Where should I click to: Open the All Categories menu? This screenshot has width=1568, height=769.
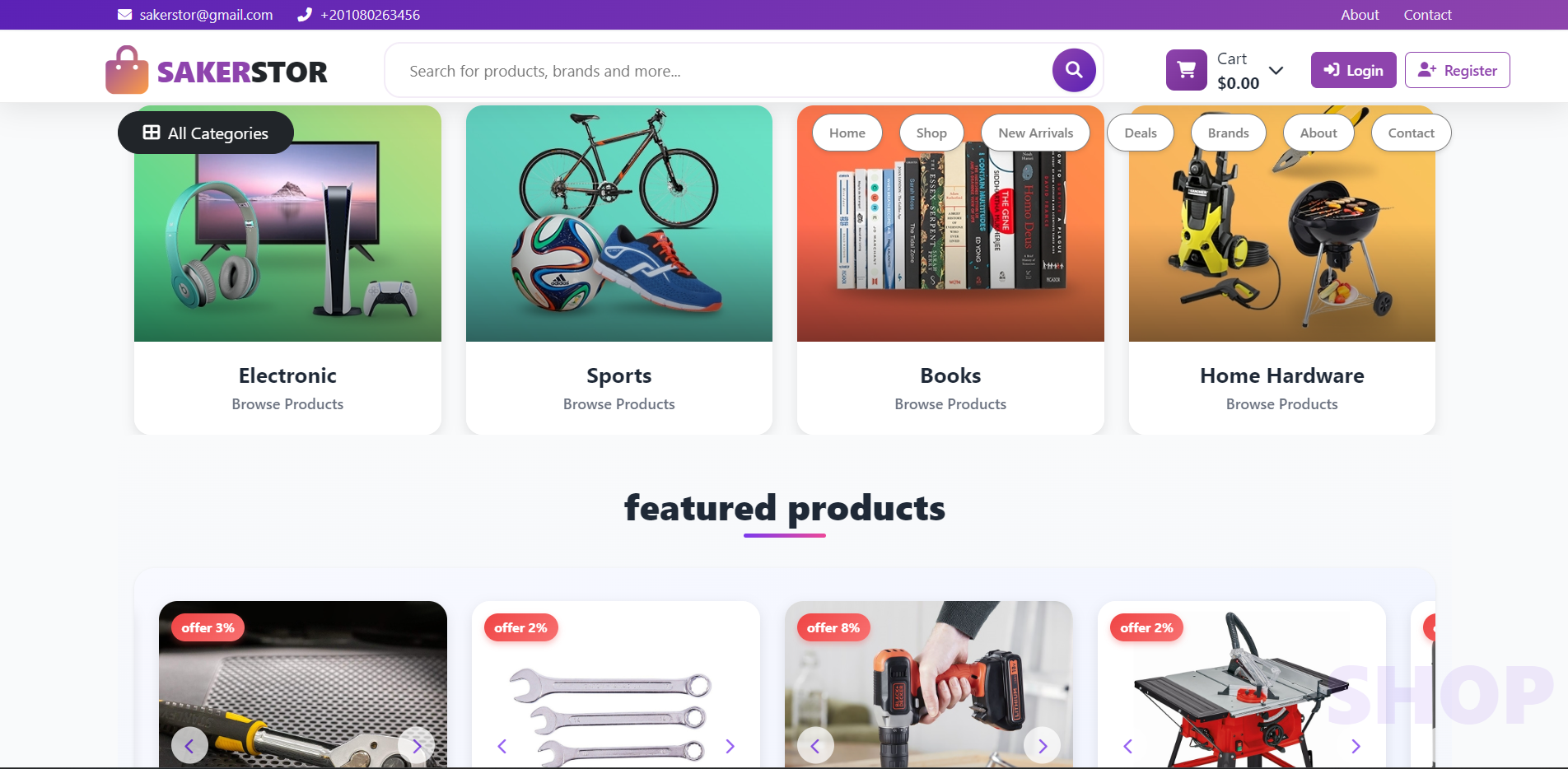pyautogui.click(x=206, y=133)
